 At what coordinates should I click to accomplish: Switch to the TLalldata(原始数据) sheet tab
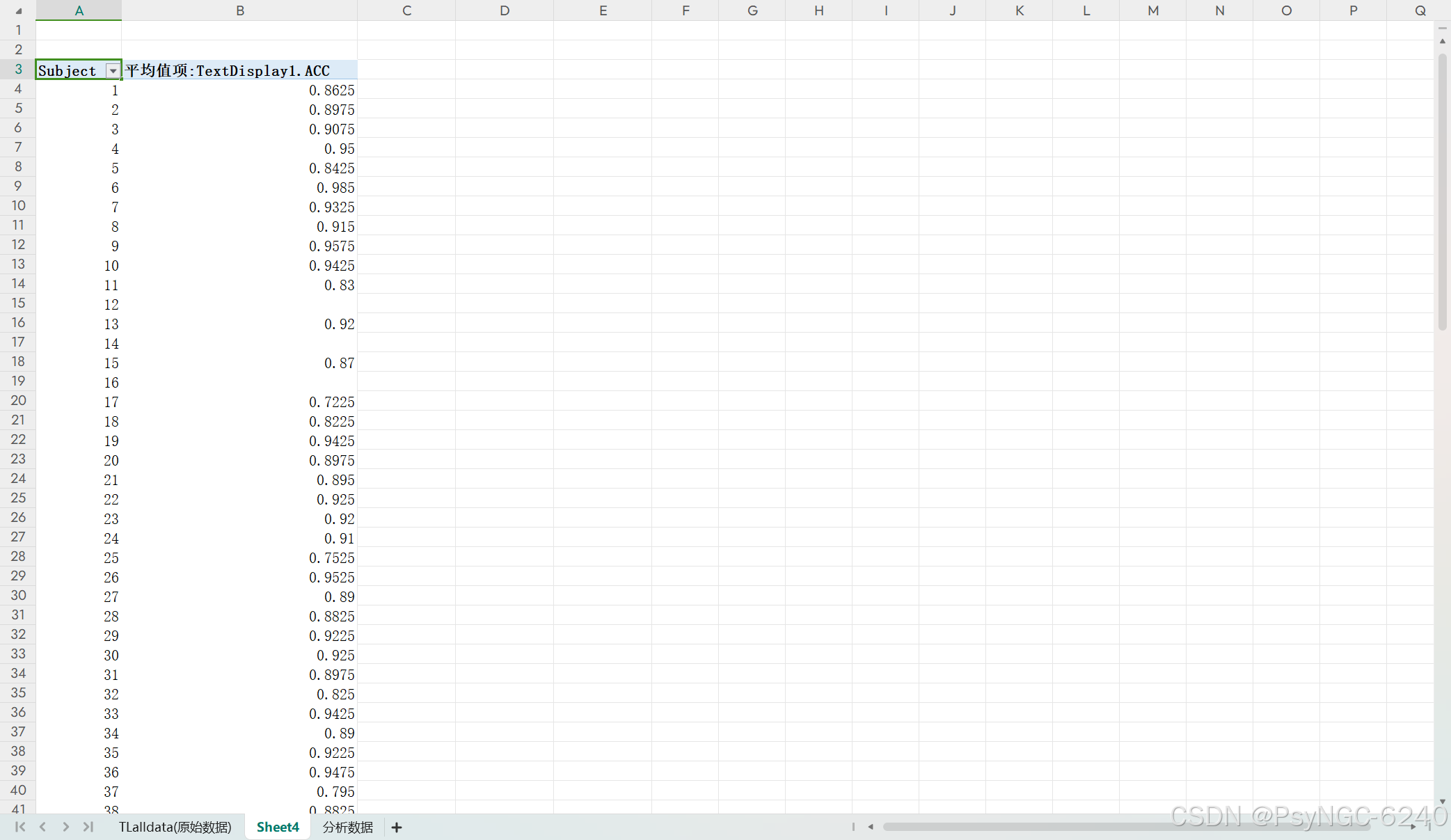point(175,827)
